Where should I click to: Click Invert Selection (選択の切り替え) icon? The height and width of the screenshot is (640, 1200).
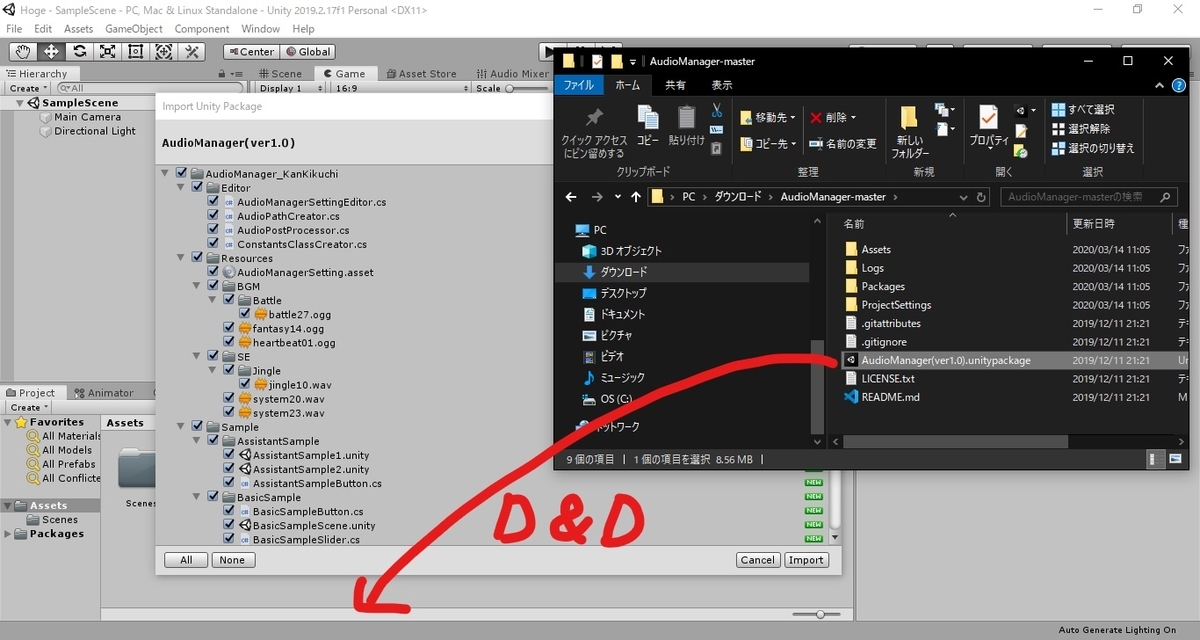tap(1058, 148)
